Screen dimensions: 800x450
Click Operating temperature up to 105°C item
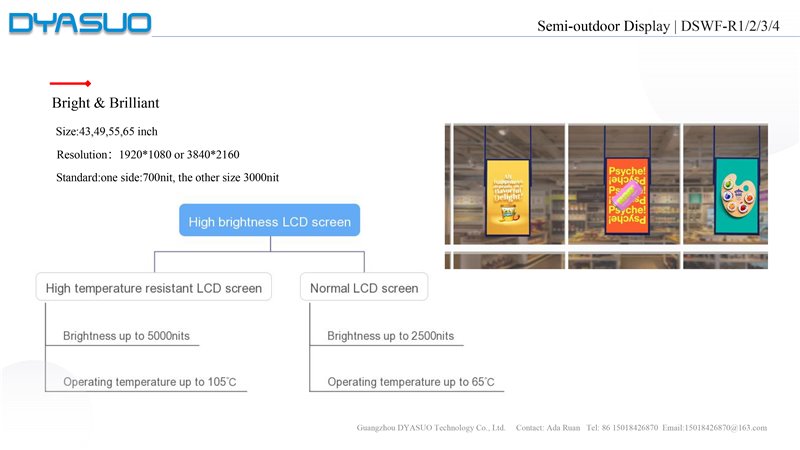(154, 382)
